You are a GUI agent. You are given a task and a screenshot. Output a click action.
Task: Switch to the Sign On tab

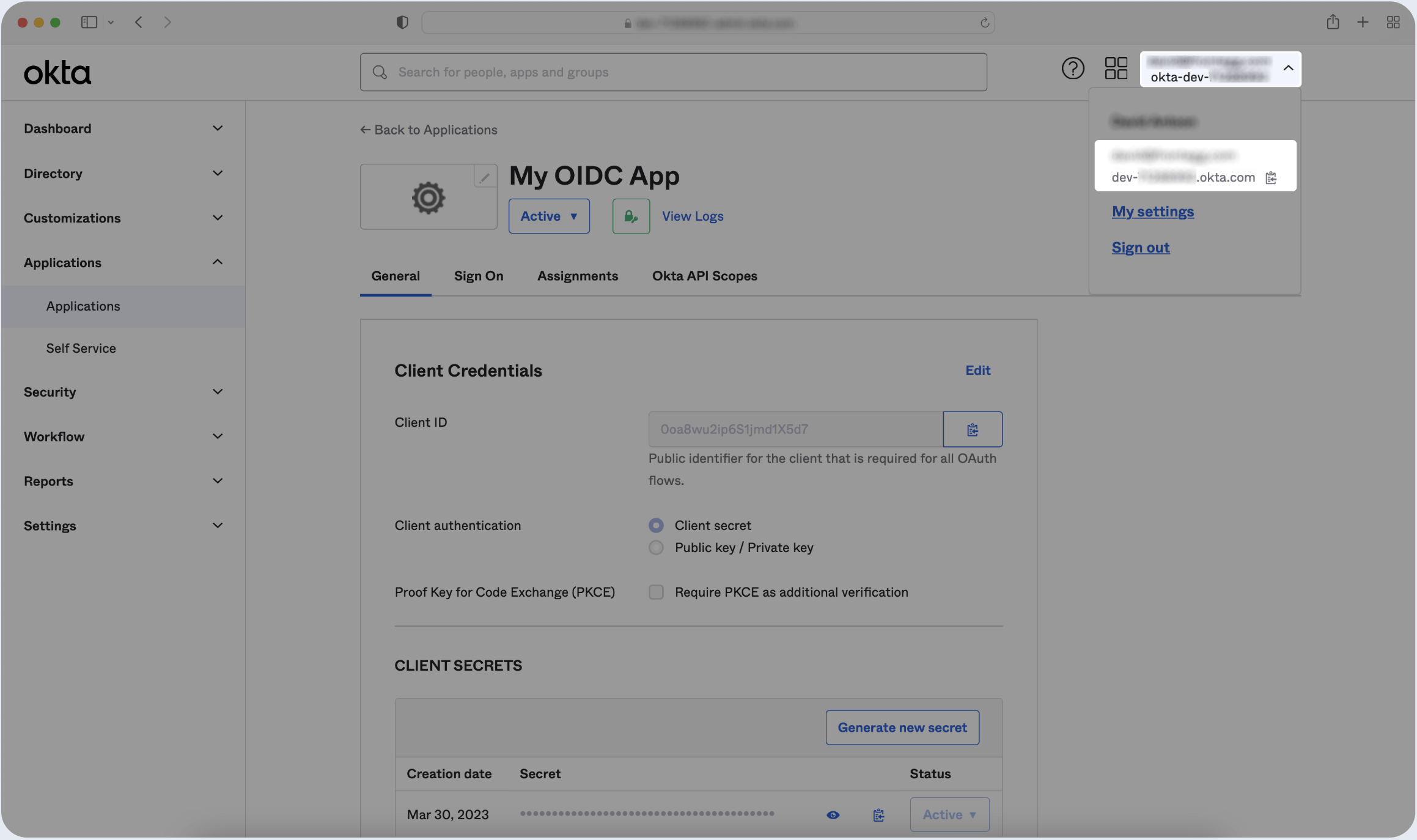tap(478, 276)
